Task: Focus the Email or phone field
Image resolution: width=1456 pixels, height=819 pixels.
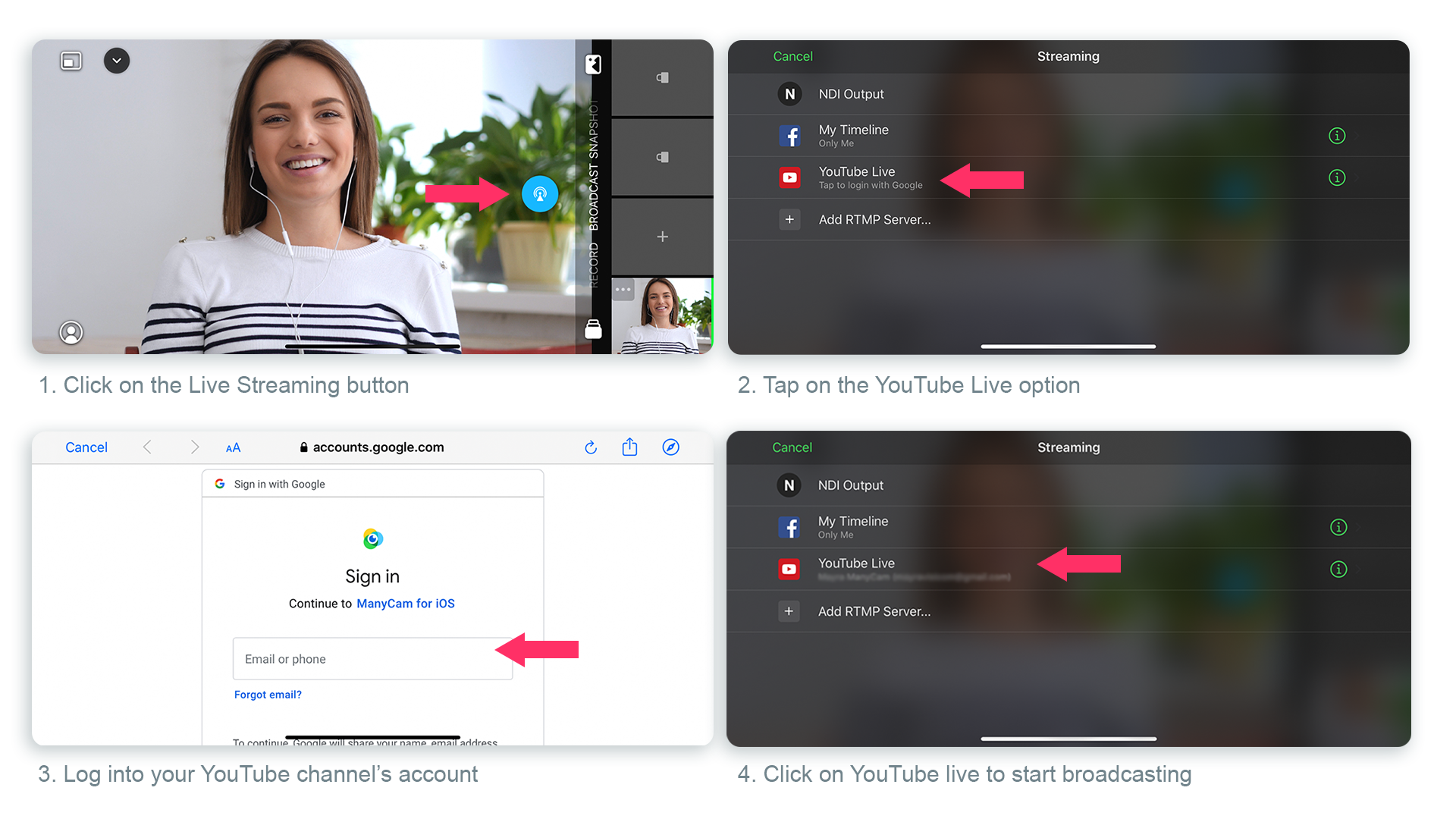Action: tap(372, 659)
